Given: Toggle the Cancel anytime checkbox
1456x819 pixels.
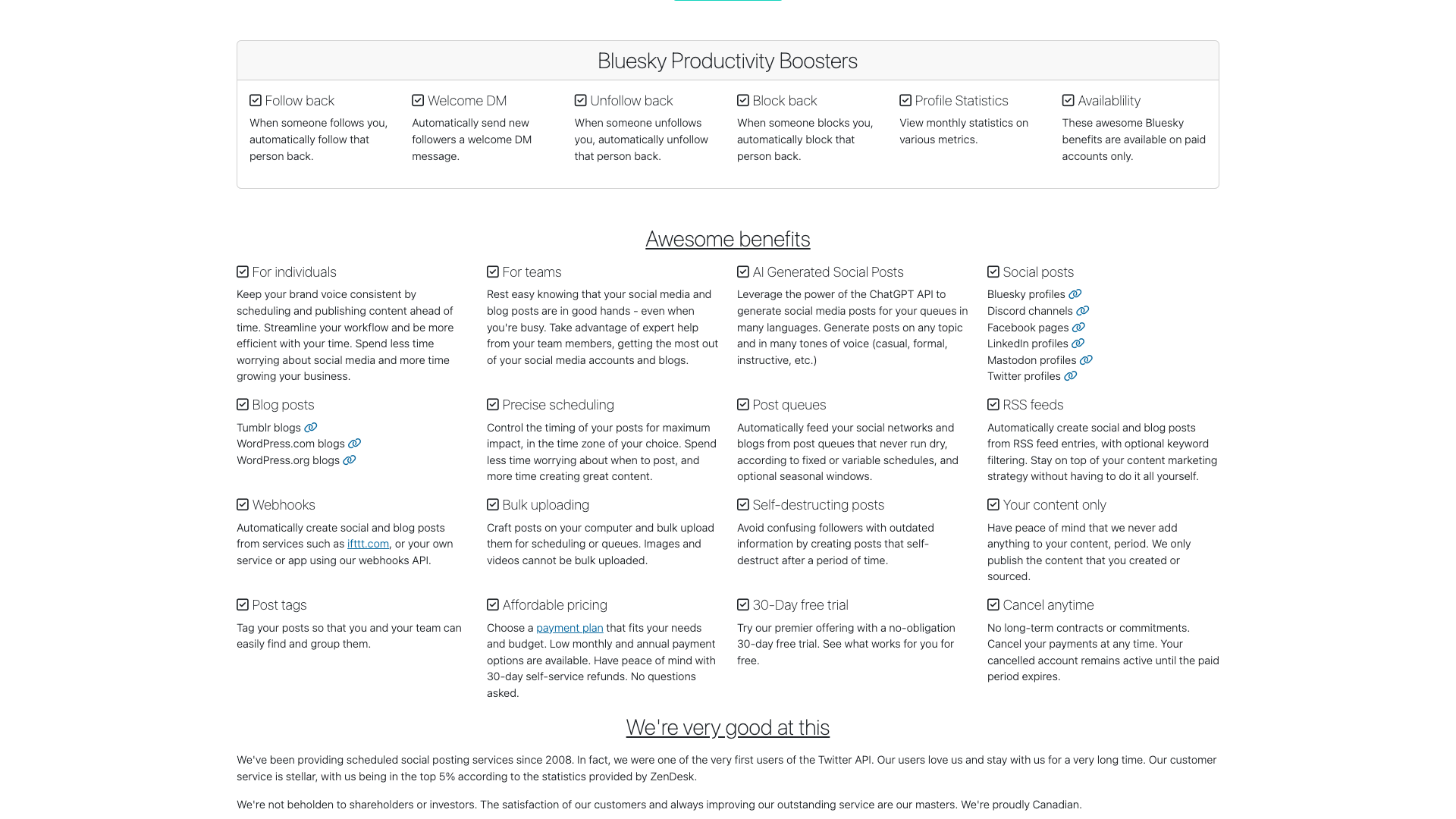Looking at the screenshot, I should [x=993, y=604].
